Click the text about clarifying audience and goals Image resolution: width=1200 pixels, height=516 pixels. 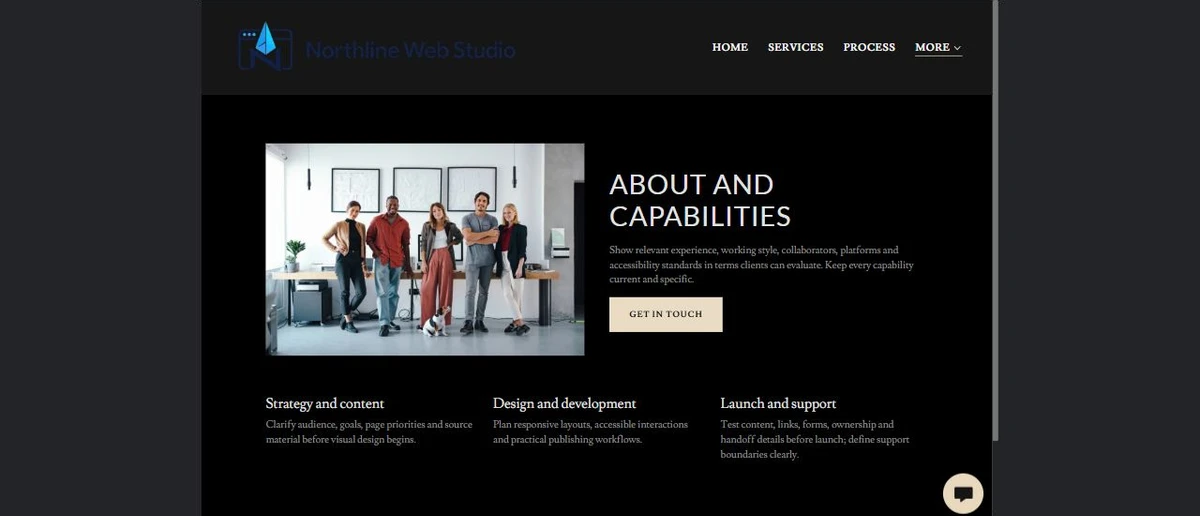coord(369,432)
